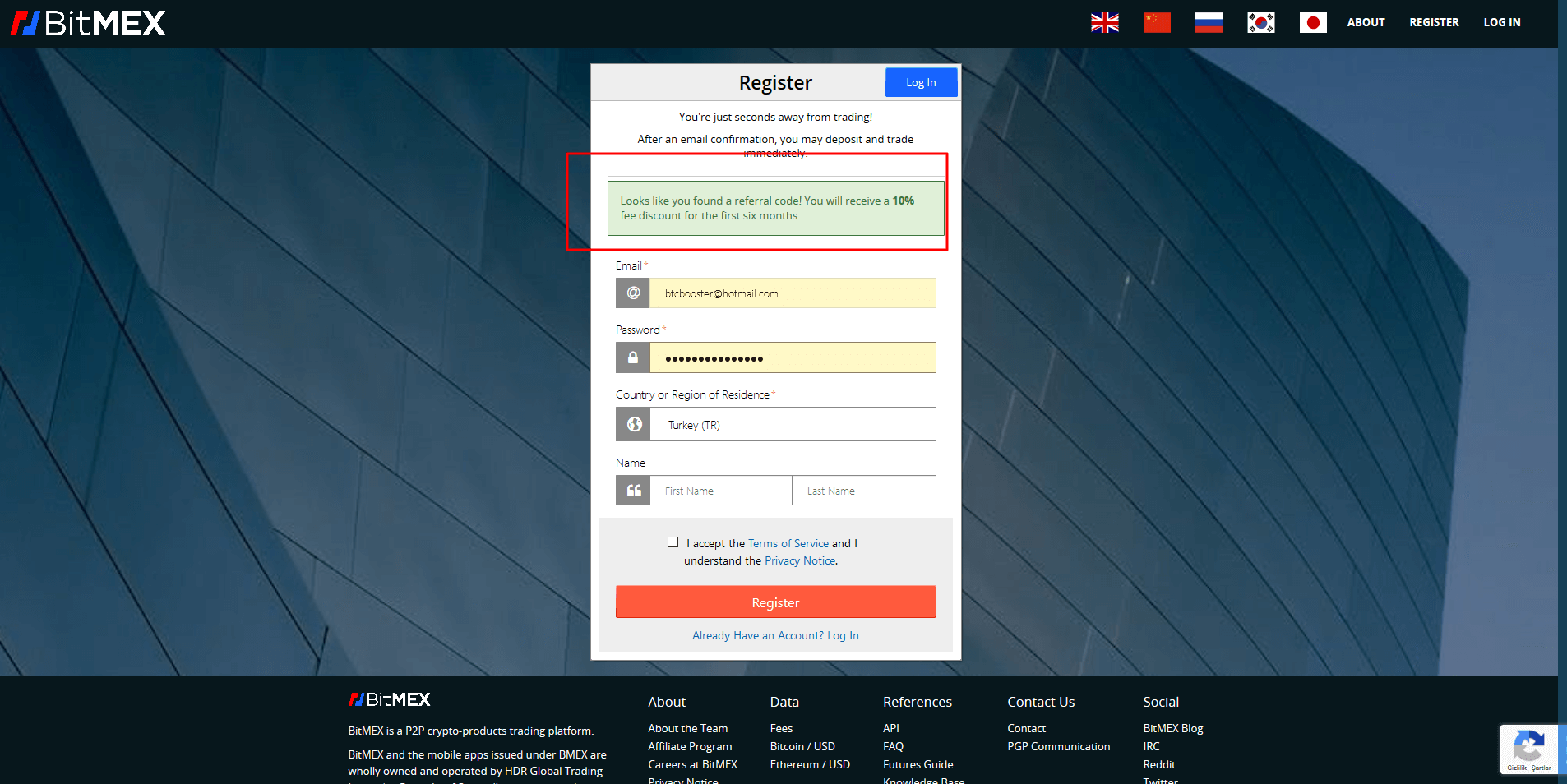Image resolution: width=1567 pixels, height=784 pixels.
Task: Accept the Terms of Service checkbox
Action: pos(673,542)
